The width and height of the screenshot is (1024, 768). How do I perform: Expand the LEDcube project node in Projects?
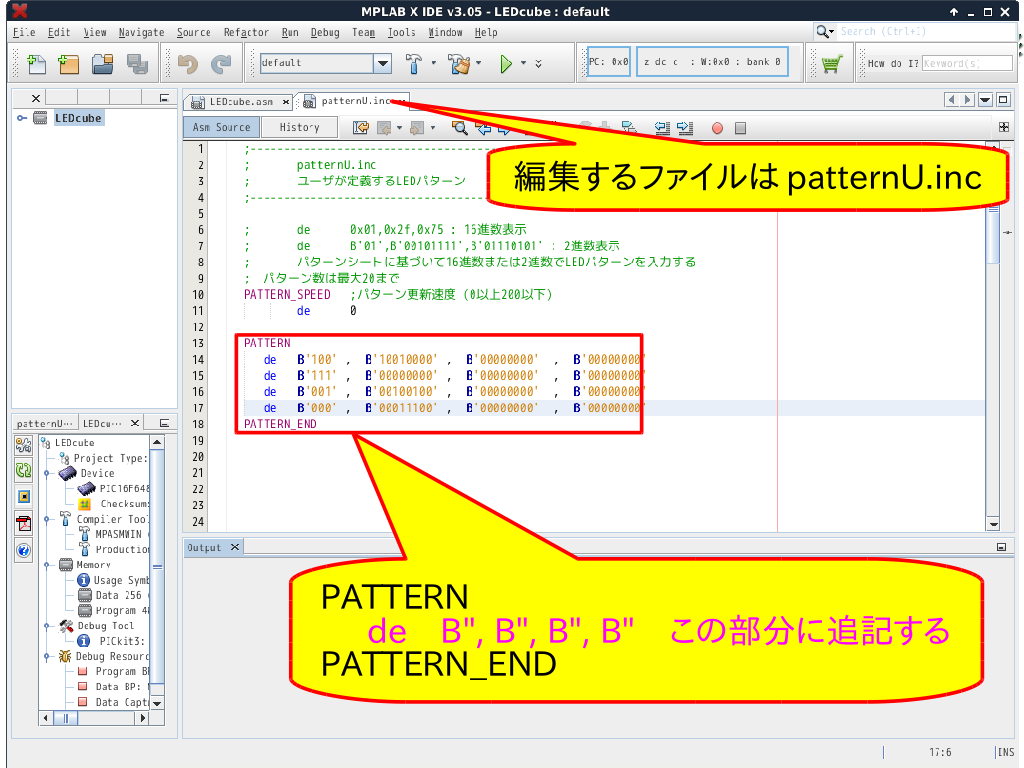click(x=22, y=118)
